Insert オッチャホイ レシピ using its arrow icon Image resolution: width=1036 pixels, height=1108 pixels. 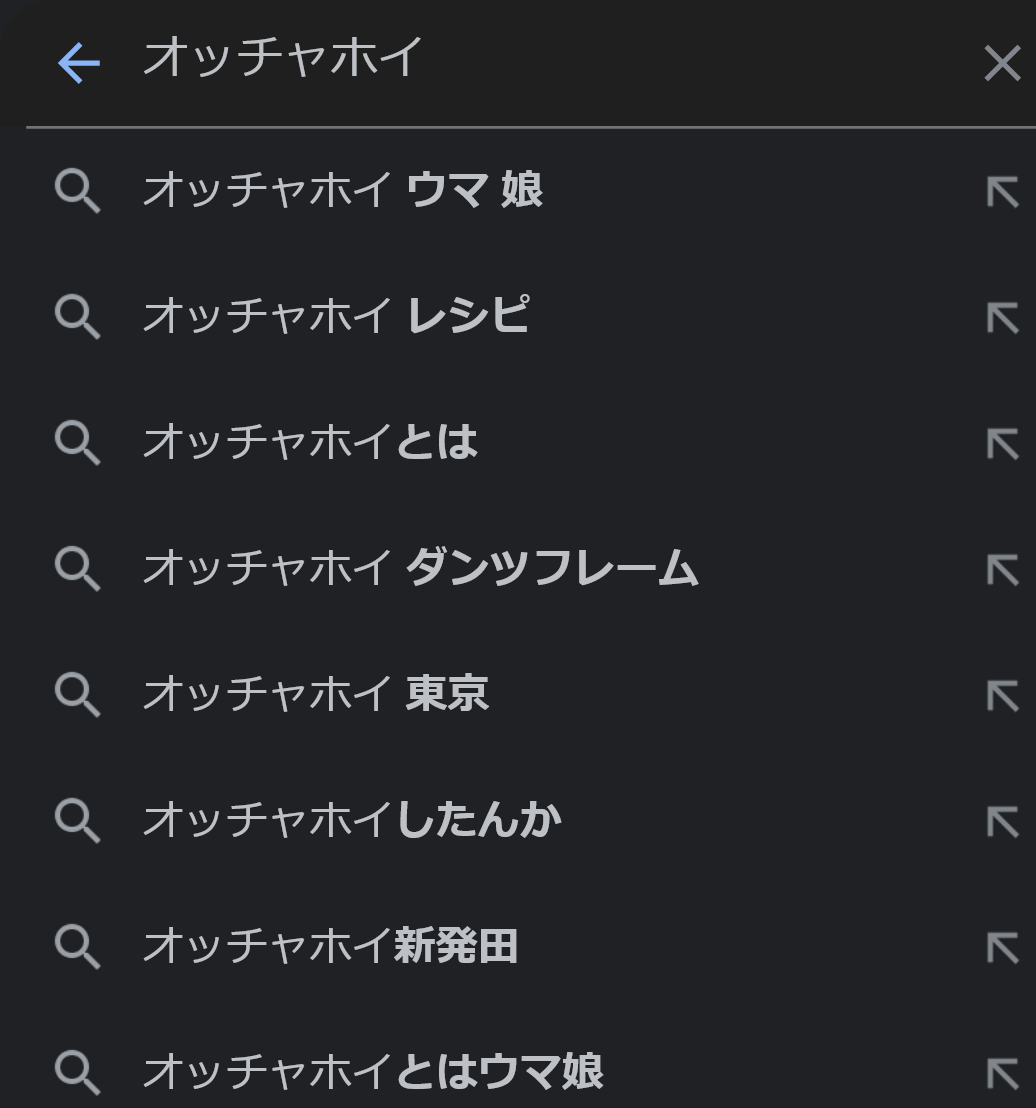click(x=1002, y=318)
